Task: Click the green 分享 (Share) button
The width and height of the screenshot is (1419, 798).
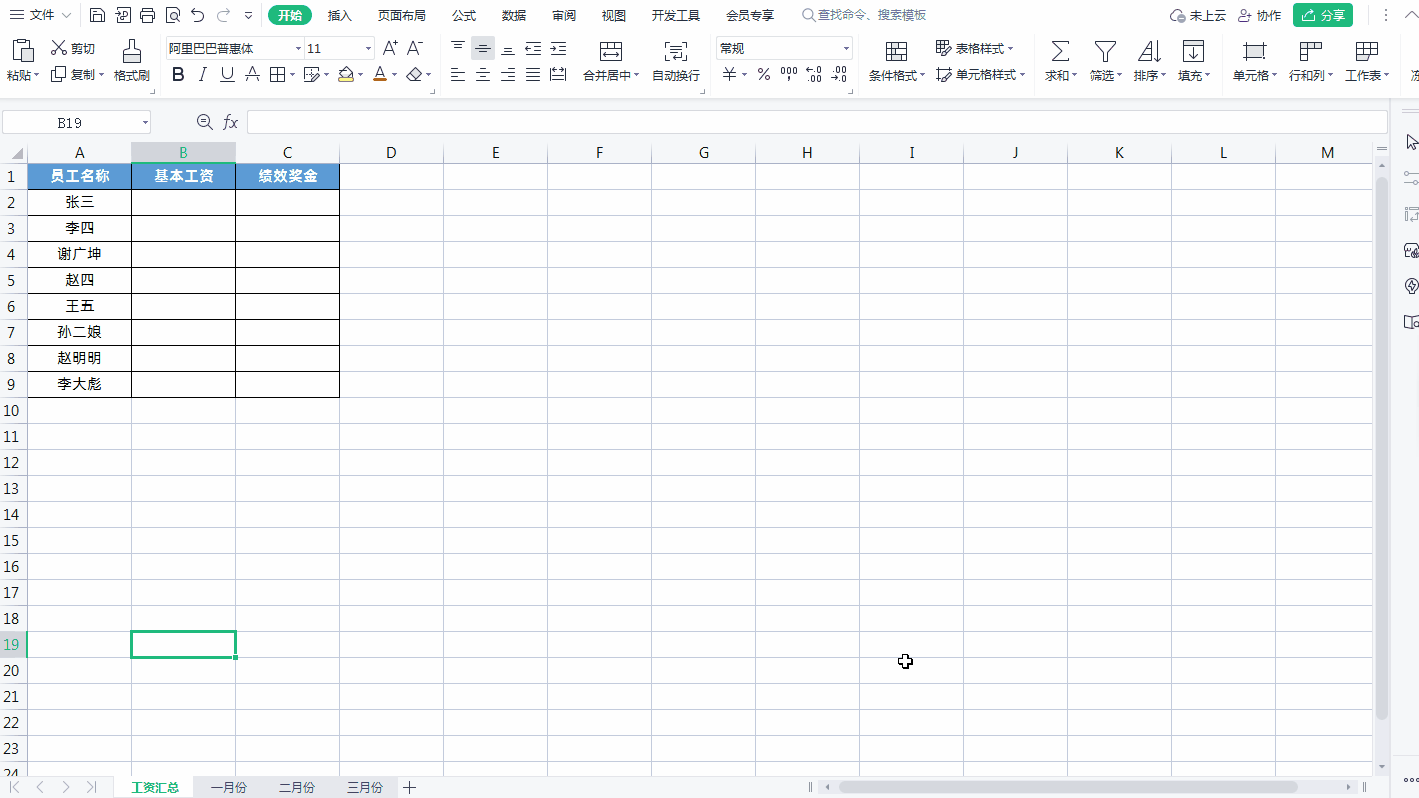Action: click(x=1322, y=15)
